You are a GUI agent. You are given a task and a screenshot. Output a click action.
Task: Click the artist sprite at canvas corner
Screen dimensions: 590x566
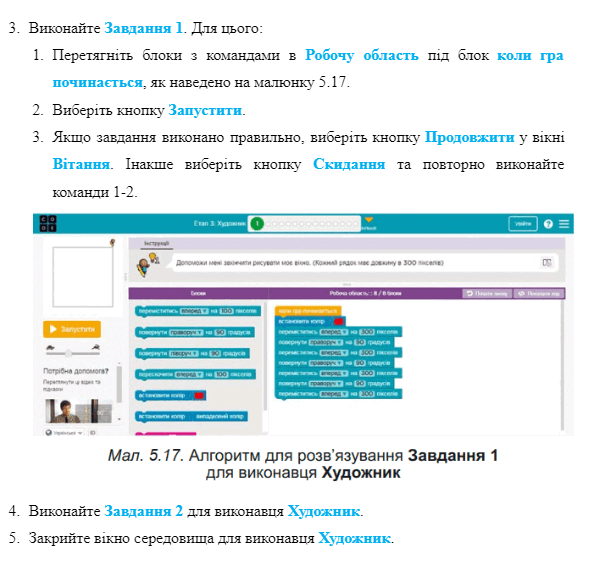[x=112, y=242]
